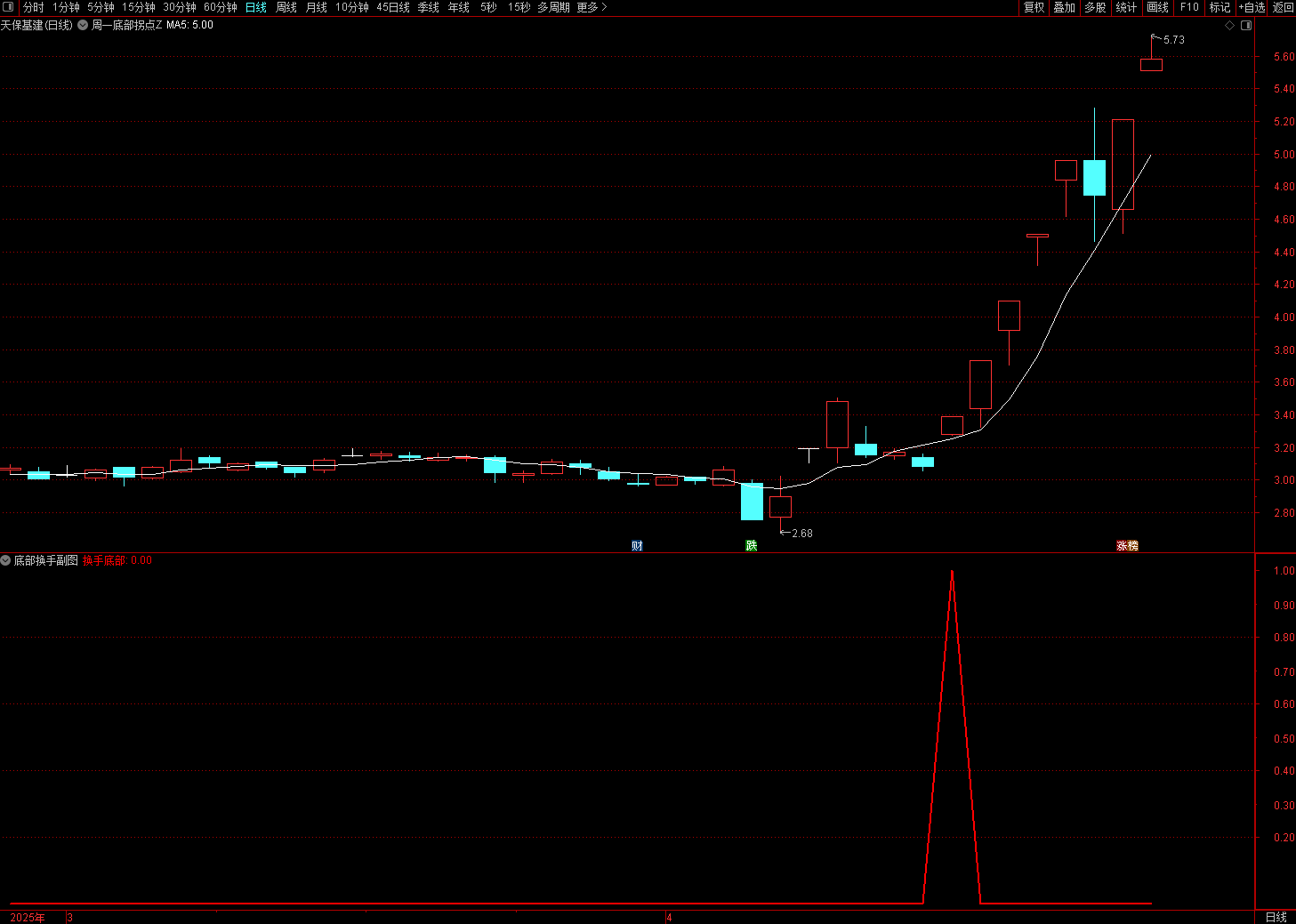Click the 2025年 label on time axis
Image resolution: width=1296 pixels, height=924 pixels.
(28, 917)
